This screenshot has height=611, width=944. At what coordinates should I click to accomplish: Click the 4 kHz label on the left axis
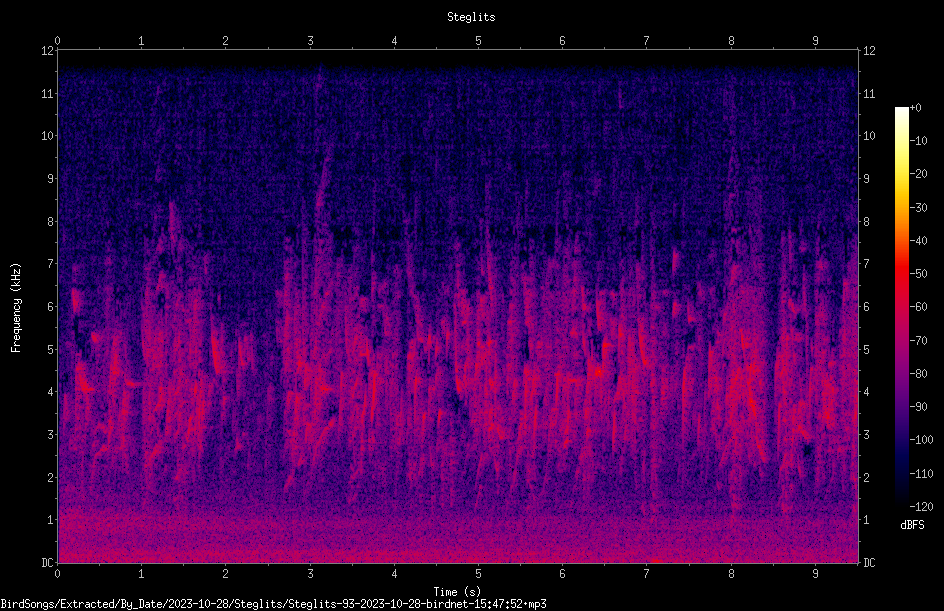pyautogui.click(x=51, y=392)
